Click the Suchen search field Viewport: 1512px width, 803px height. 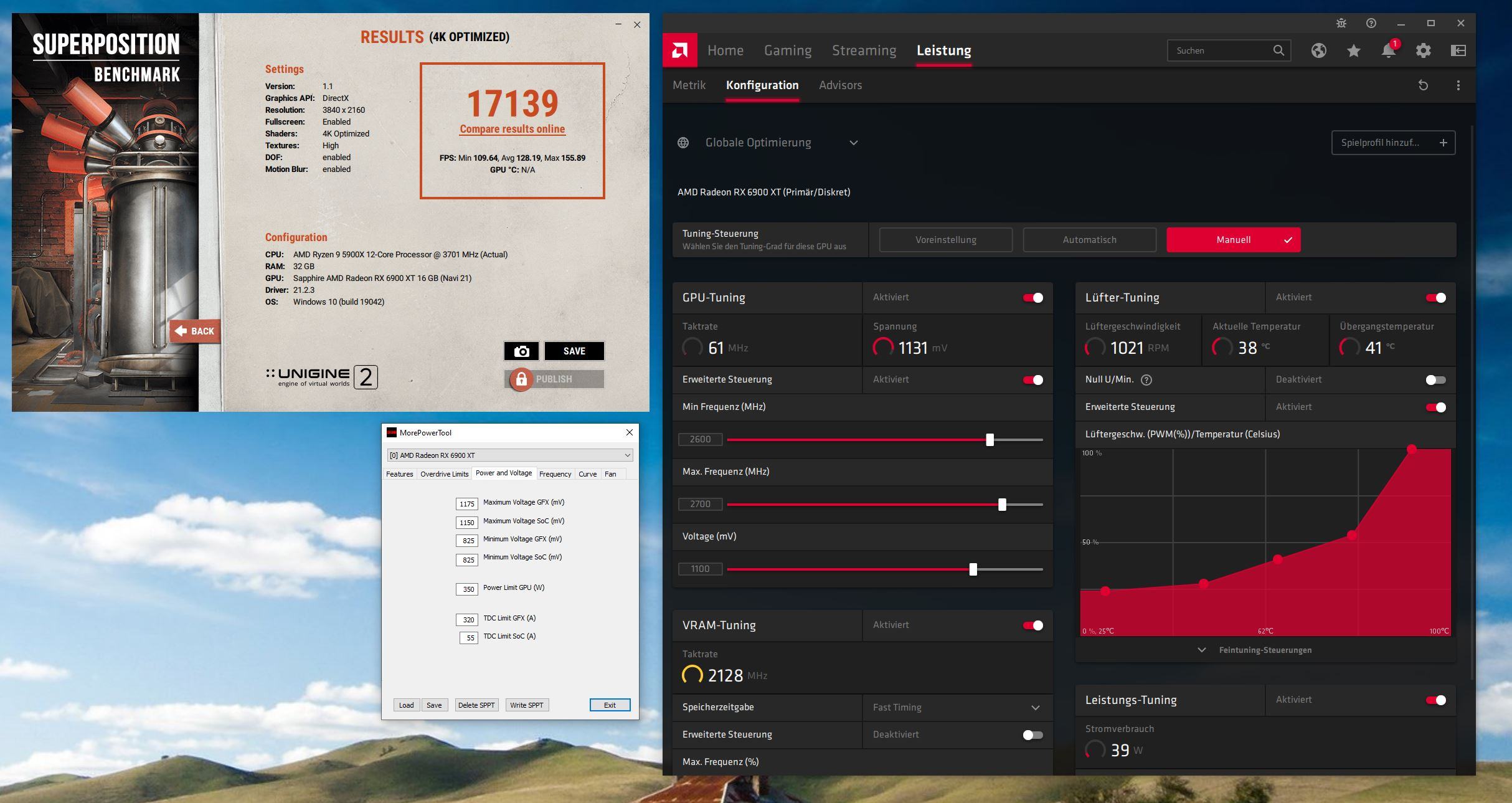pyautogui.click(x=1229, y=50)
